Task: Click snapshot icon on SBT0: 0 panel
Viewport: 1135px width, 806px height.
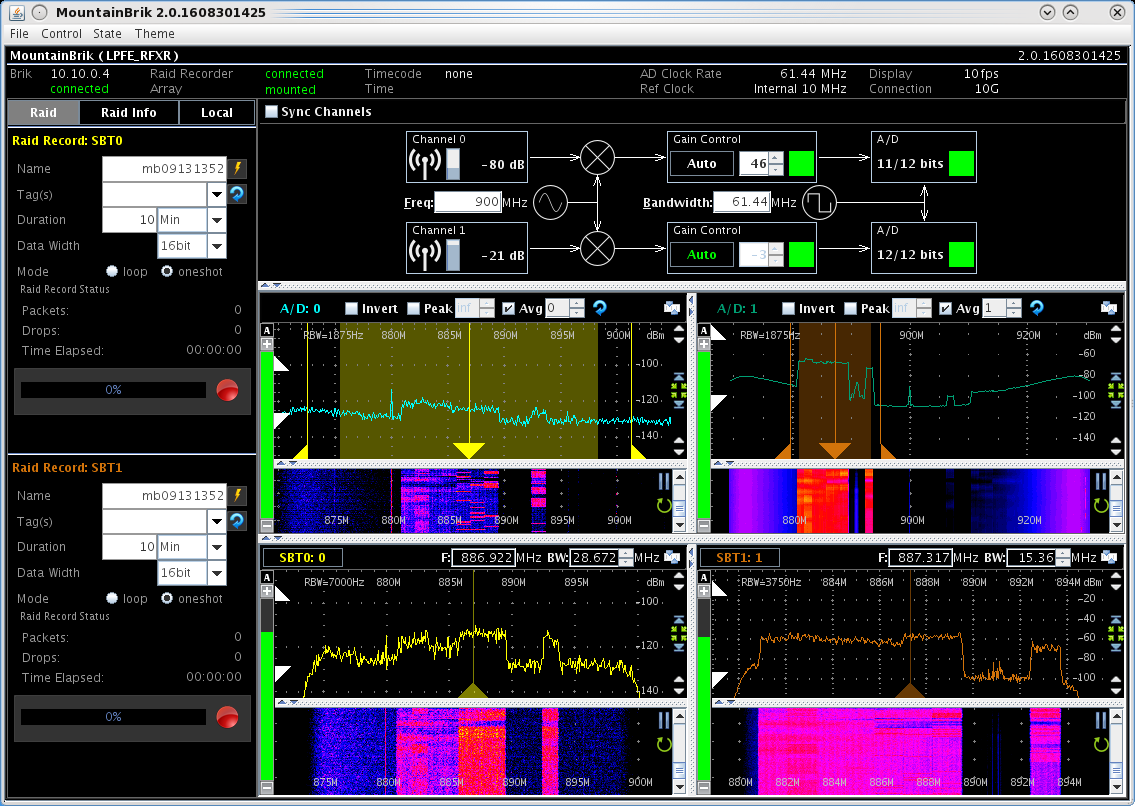Action: [672, 557]
